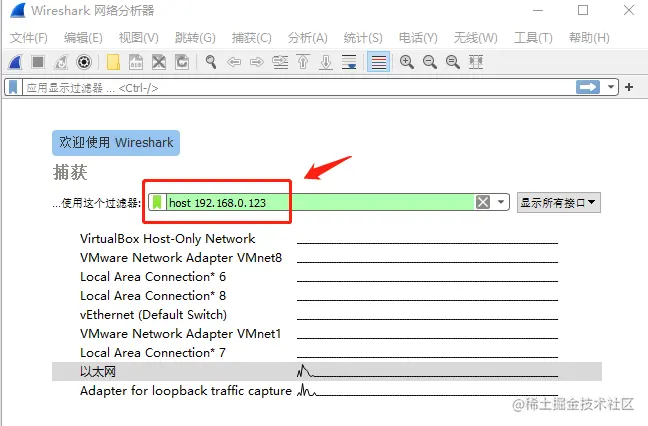This screenshot has height=426, width=648.
Task: Find a packet with magnifier icon
Action: tap(211, 62)
